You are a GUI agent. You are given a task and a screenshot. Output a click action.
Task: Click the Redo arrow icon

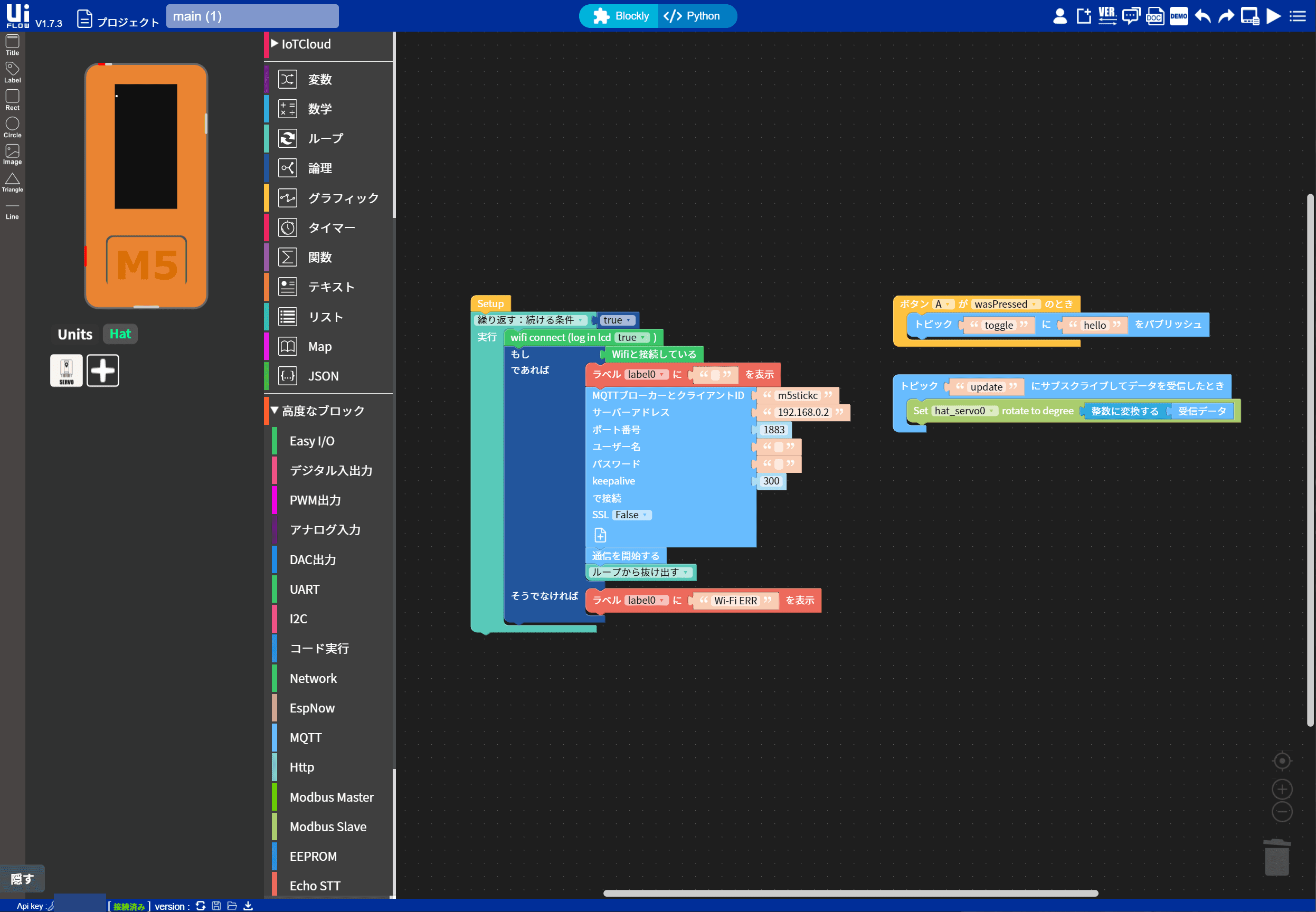tap(1226, 16)
